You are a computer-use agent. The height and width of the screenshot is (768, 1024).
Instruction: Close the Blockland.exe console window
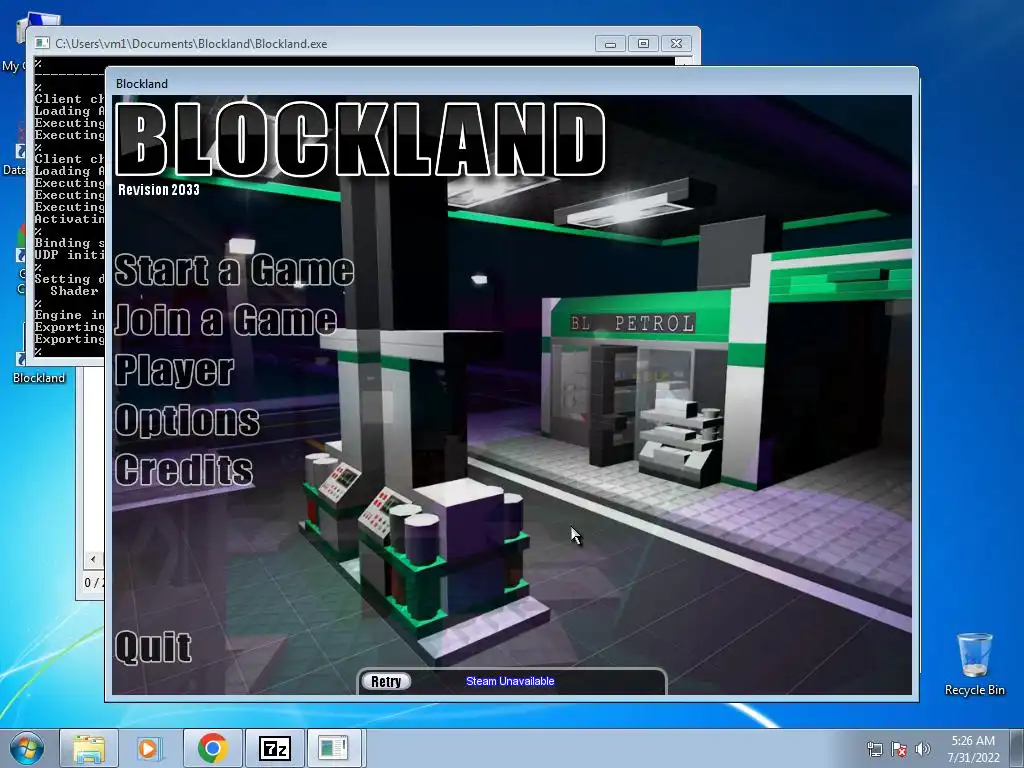tap(677, 44)
